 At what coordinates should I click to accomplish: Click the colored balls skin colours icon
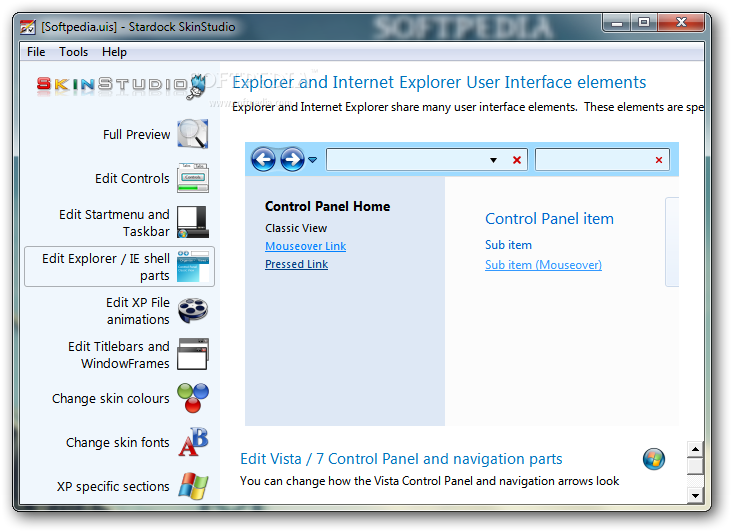(193, 398)
